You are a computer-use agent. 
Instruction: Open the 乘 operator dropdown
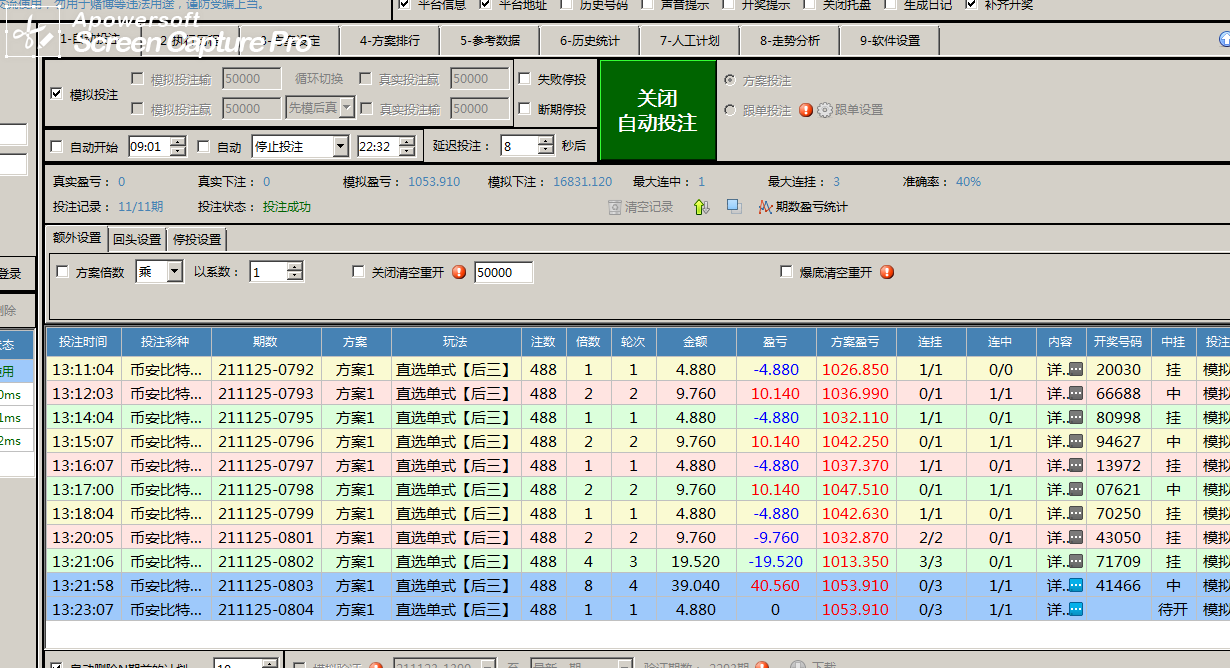(175, 271)
